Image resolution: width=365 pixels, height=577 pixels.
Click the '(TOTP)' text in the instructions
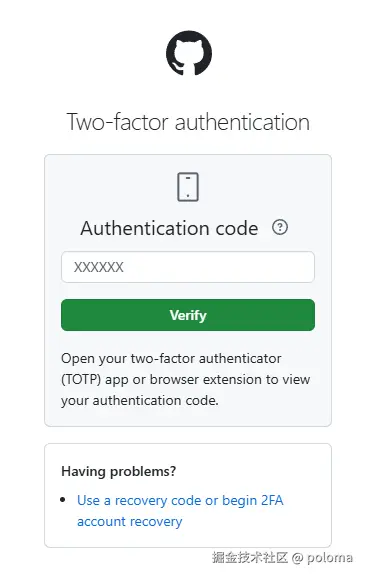coord(81,379)
